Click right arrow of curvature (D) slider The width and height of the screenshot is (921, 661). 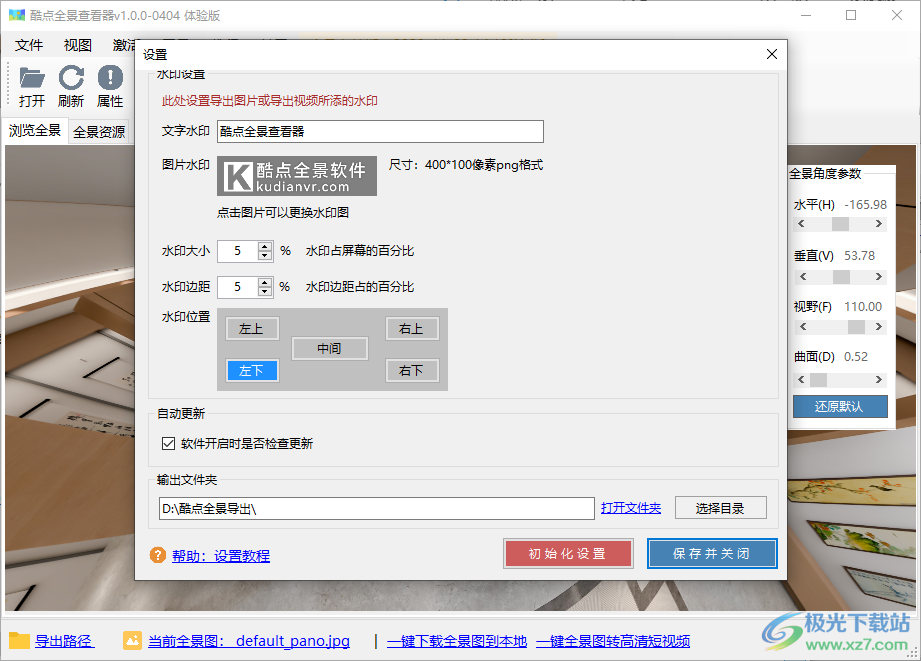coord(879,380)
